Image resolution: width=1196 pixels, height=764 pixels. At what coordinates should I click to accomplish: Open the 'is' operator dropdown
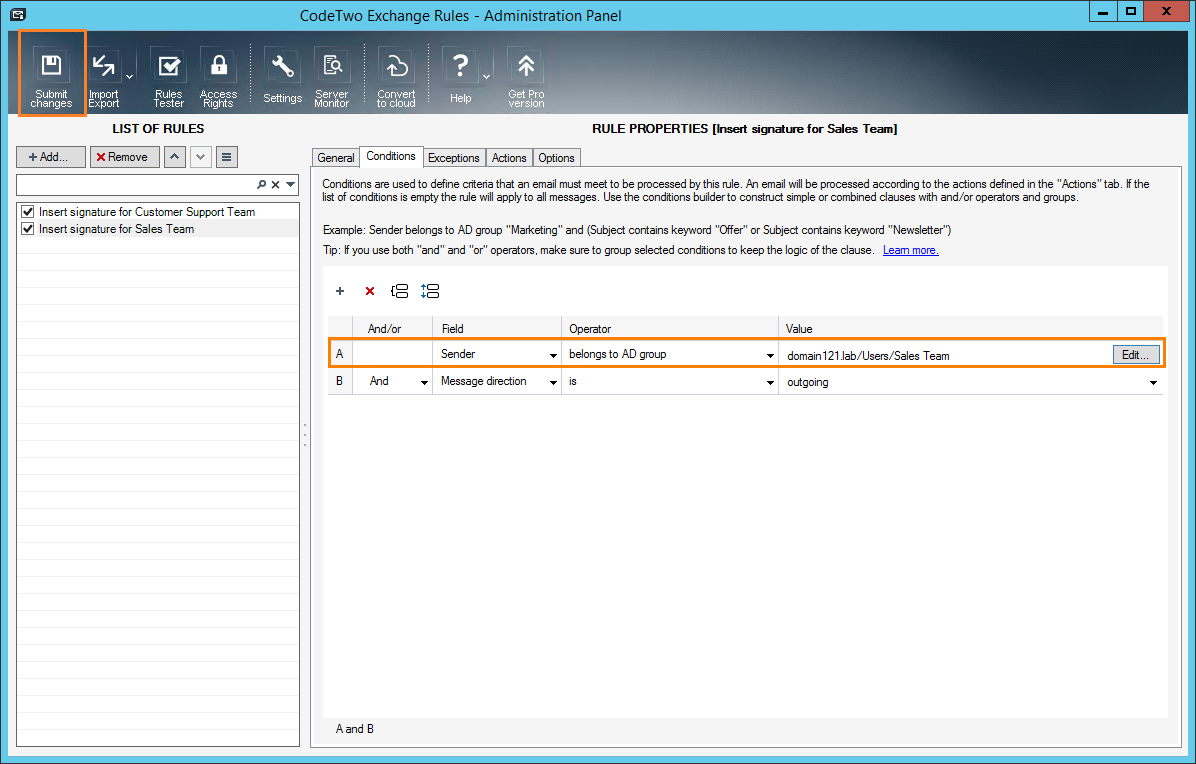[770, 382]
